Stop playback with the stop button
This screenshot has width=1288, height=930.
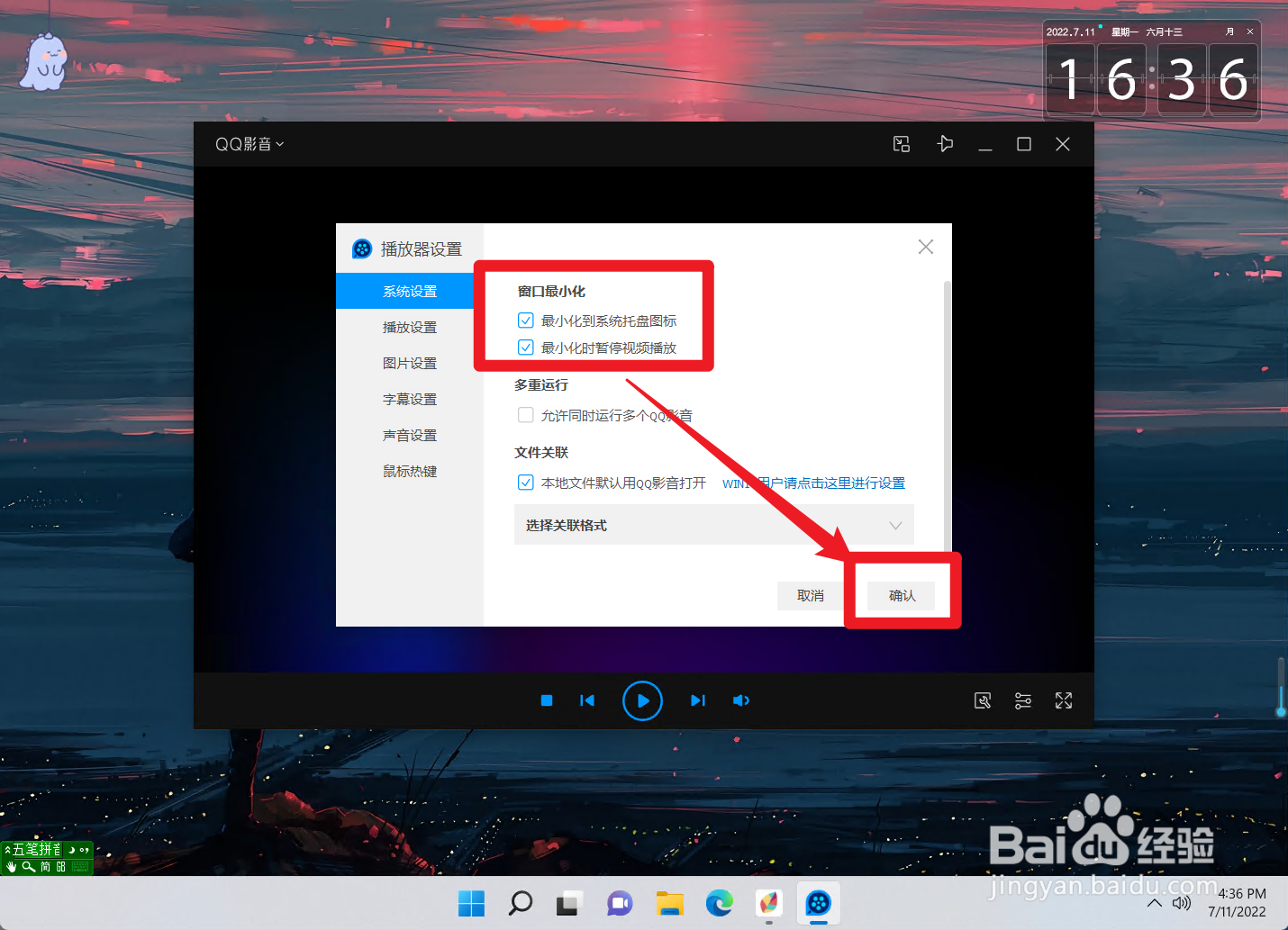click(547, 700)
